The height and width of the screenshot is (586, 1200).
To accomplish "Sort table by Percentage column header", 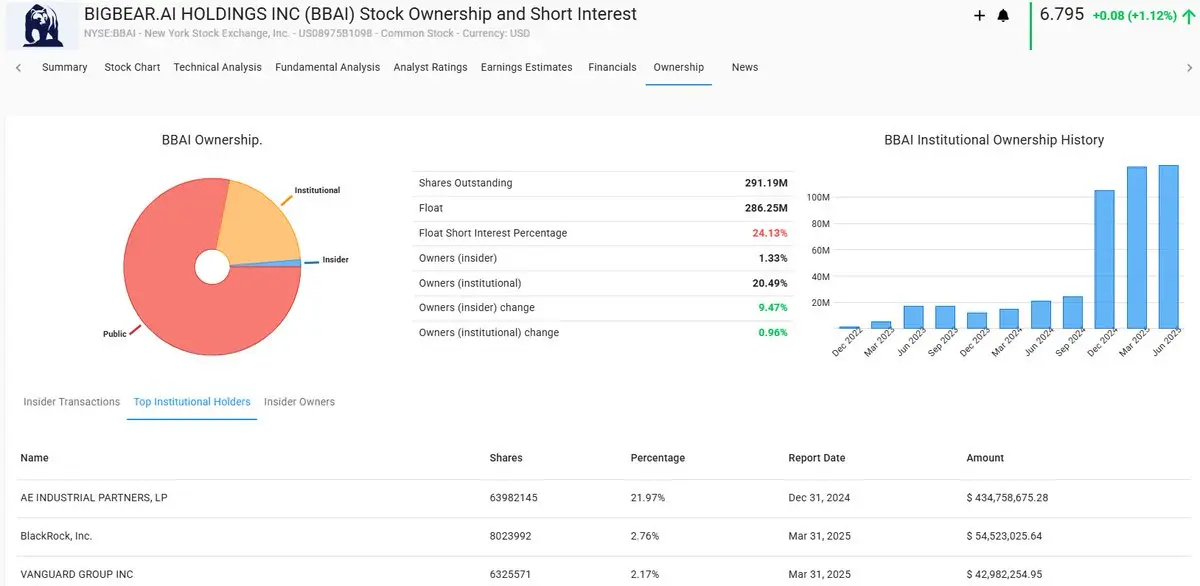I will coord(658,458).
